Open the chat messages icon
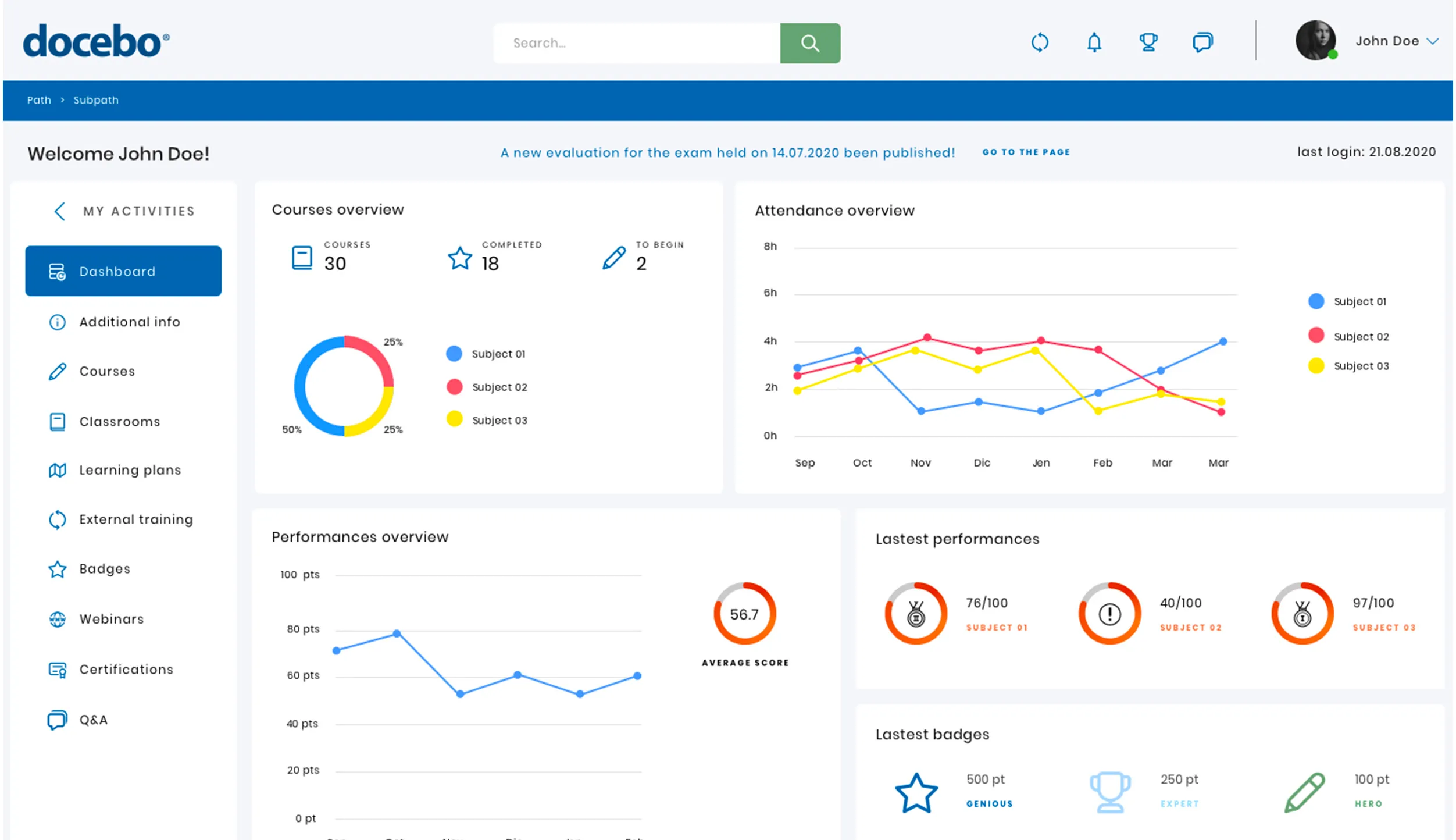 pos(1202,42)
